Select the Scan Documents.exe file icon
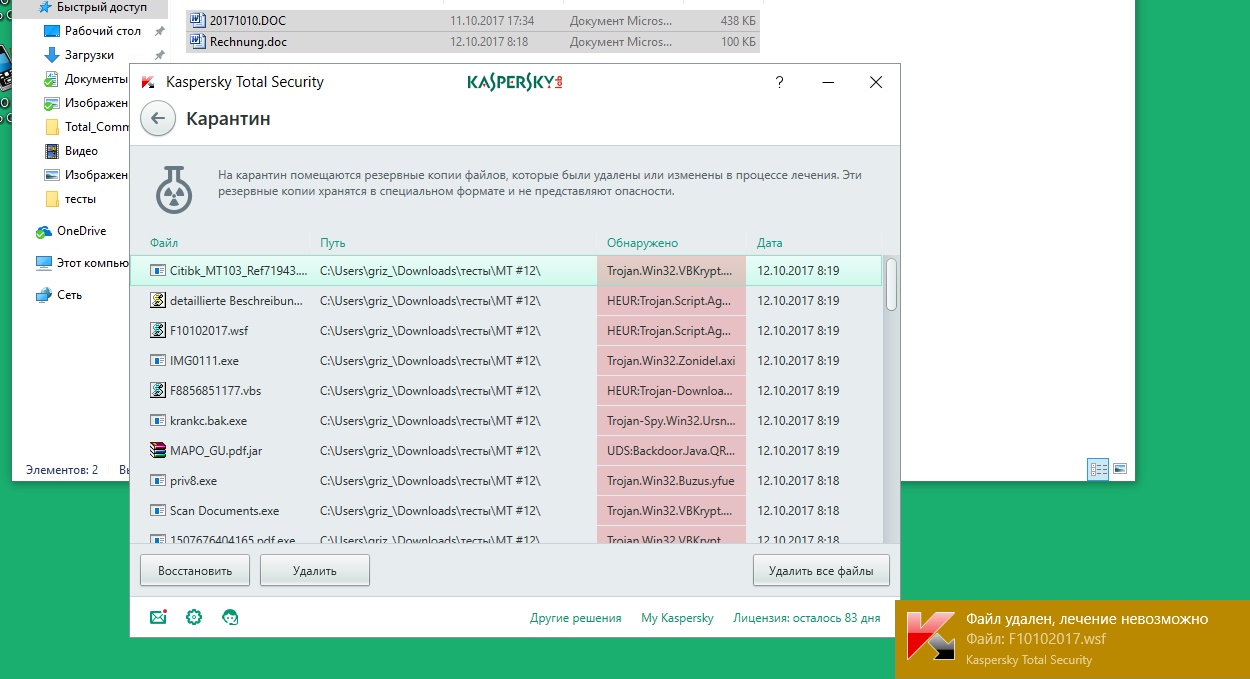 157,510
